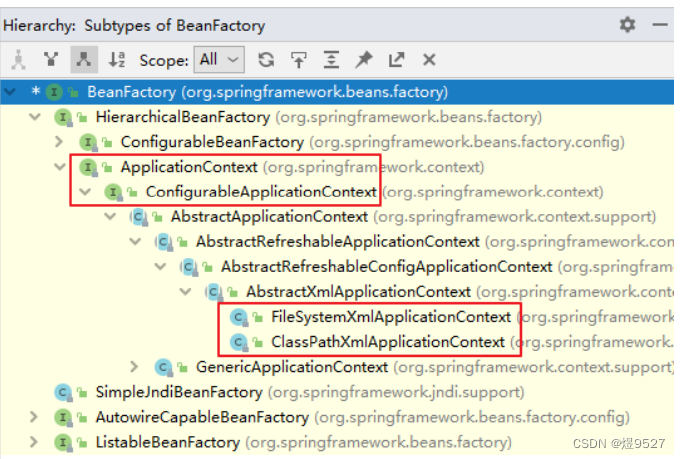Image resolution: width=680 pixels, height=459 pixels.
Task: Click the interface icon beside HierarchicalBeanFactory
Action: click(x=63, y=118)
